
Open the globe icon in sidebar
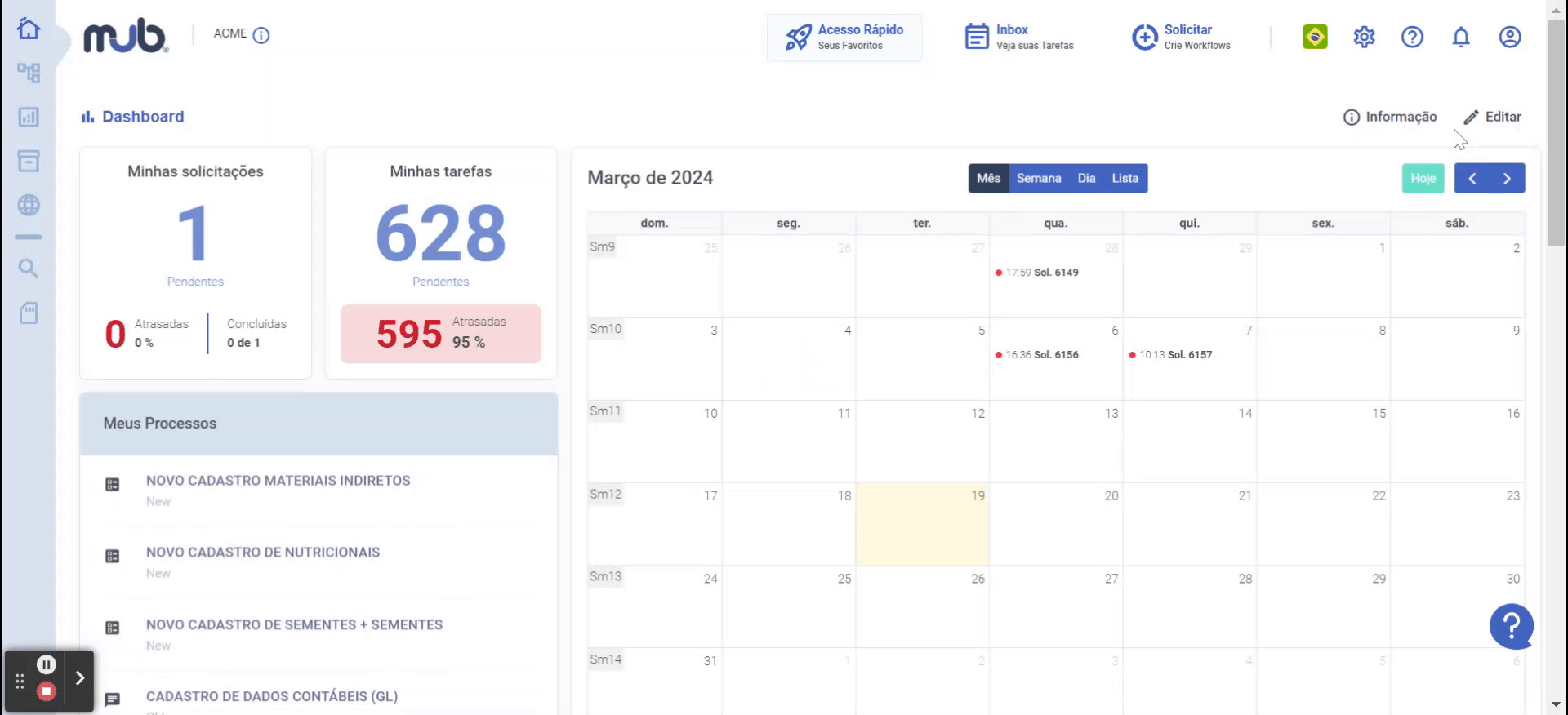(x=29, y=205)
